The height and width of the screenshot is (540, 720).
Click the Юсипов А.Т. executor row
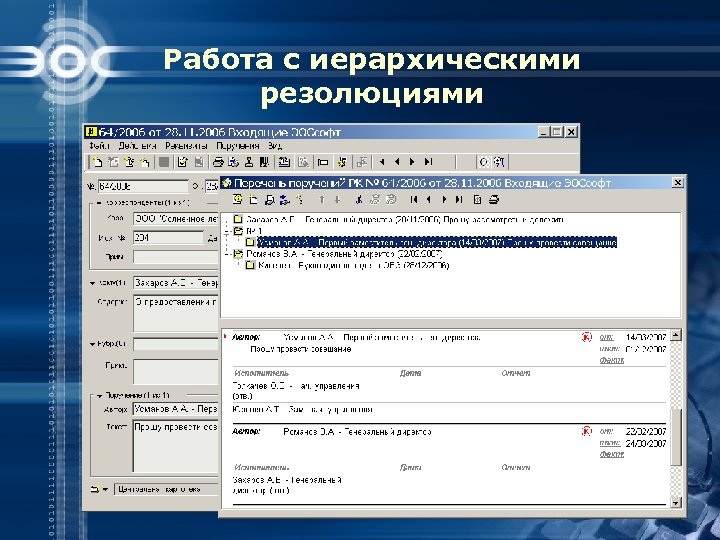pos(303,409)
